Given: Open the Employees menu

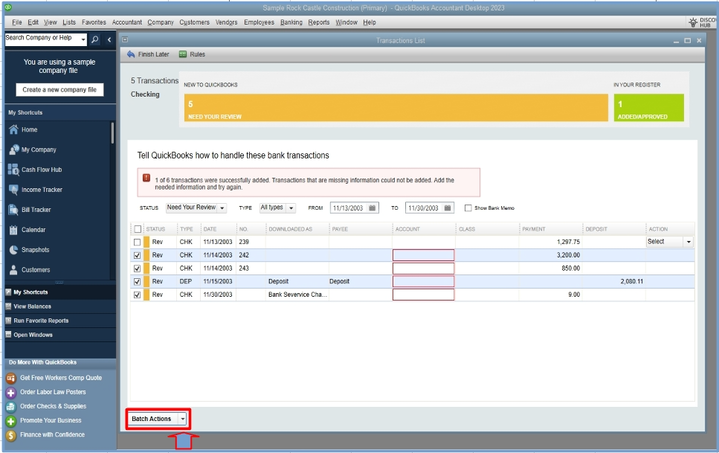Looking at the screenshot, I should click(x=259, y=22).
